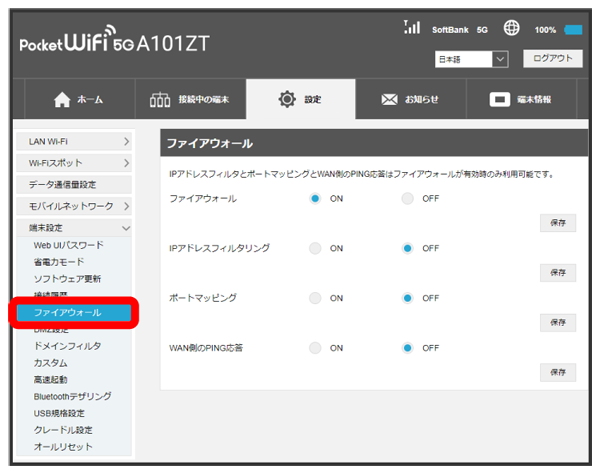600x473 pixels.
Task: Click the settings gear icon
Action: [x=288, y=100]
